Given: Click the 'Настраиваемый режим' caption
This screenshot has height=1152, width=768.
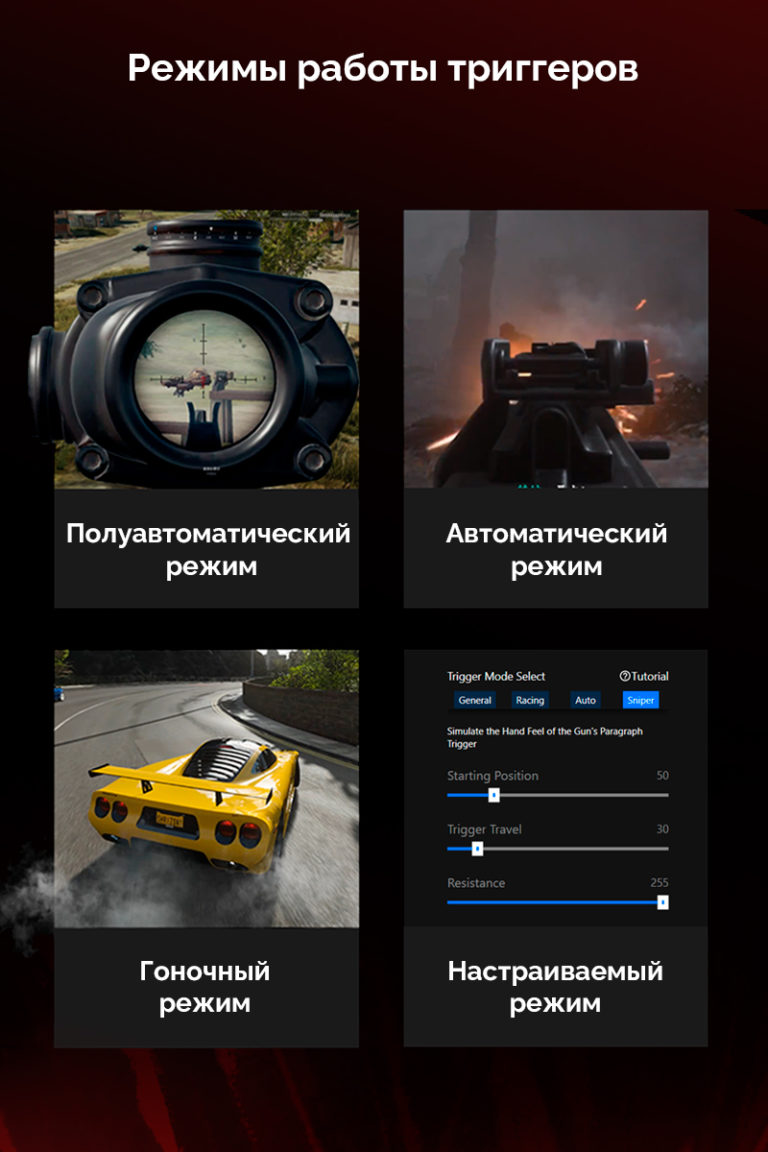Looking at the screenshot, I should click(556, 987).
